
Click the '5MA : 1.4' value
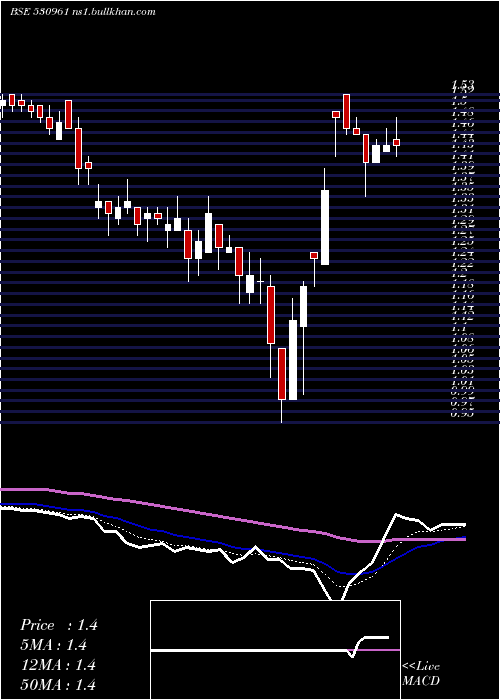point(53,645)
